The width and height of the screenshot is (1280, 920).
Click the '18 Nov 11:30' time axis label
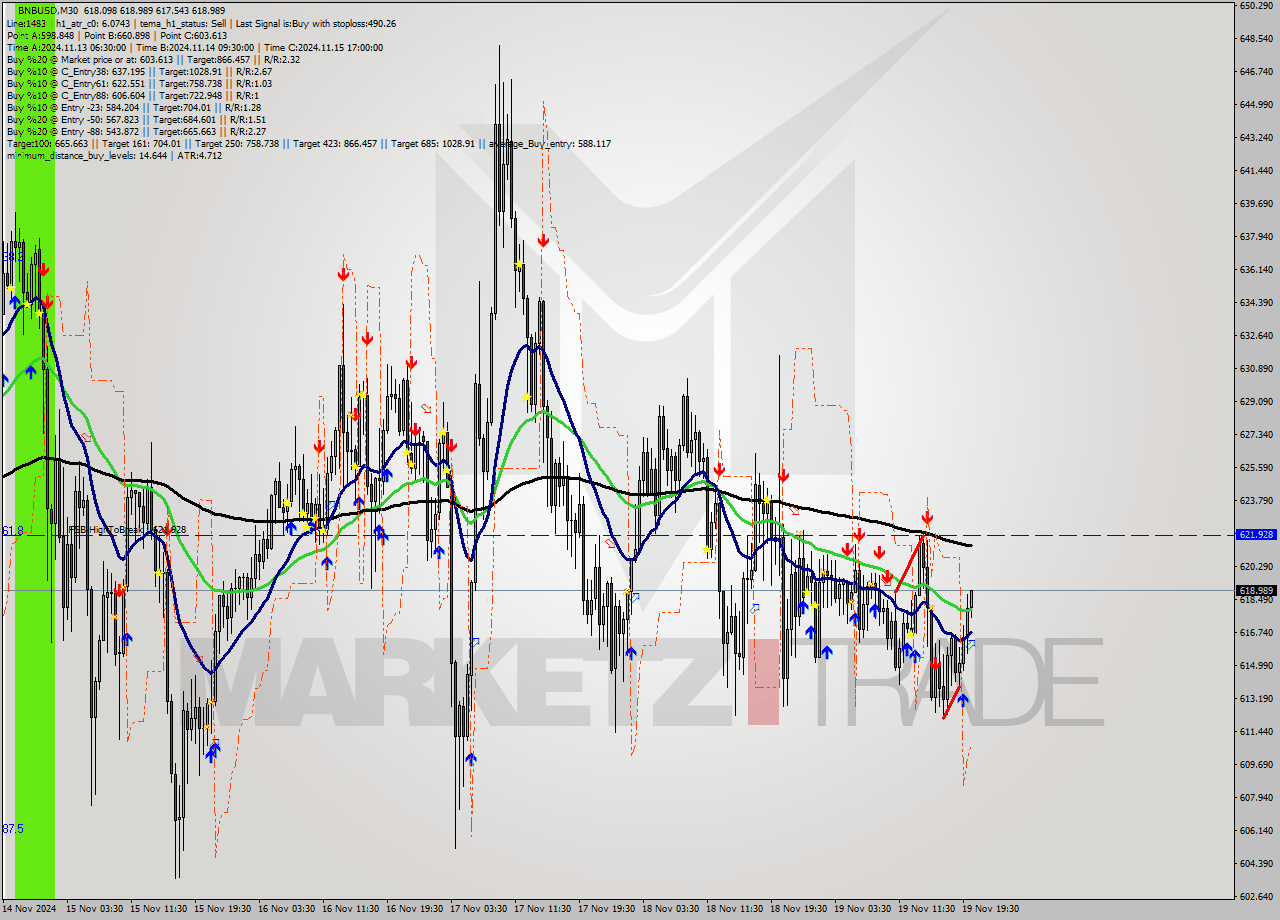(x=735, y=909)
